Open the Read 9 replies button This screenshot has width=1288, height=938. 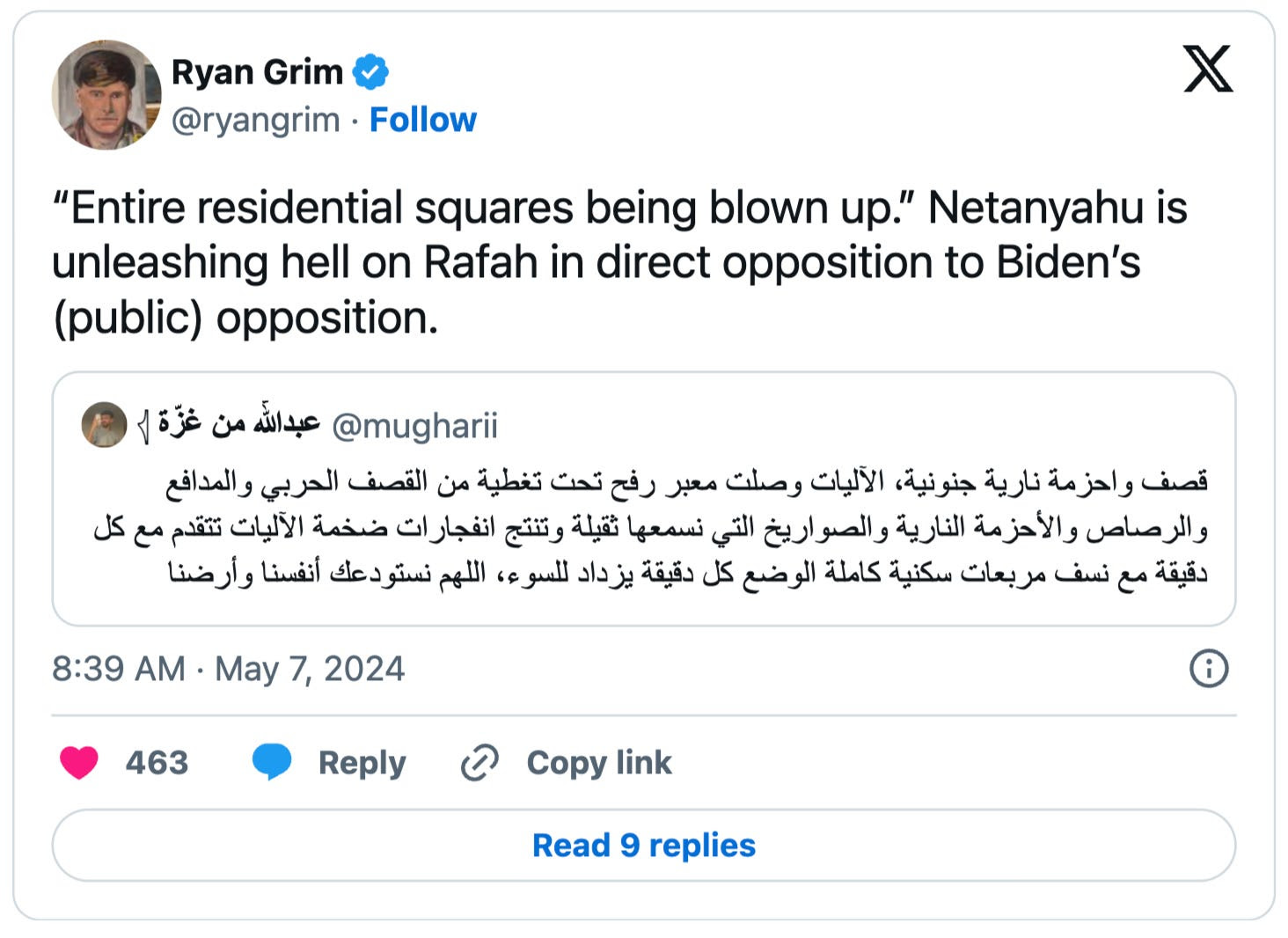(x=644, y=846)
